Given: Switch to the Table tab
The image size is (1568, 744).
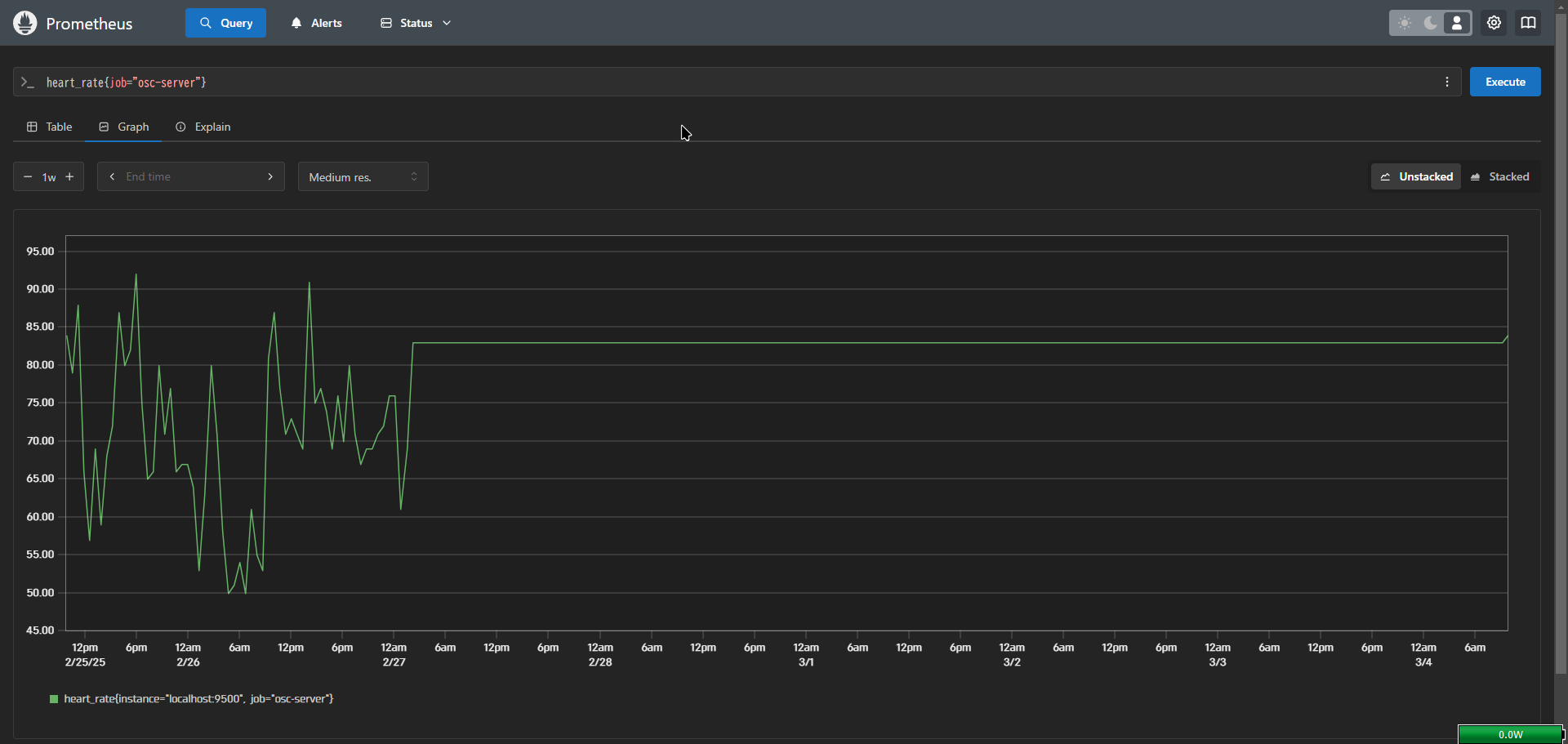Looking at the screenshot, I should [50, 127].
